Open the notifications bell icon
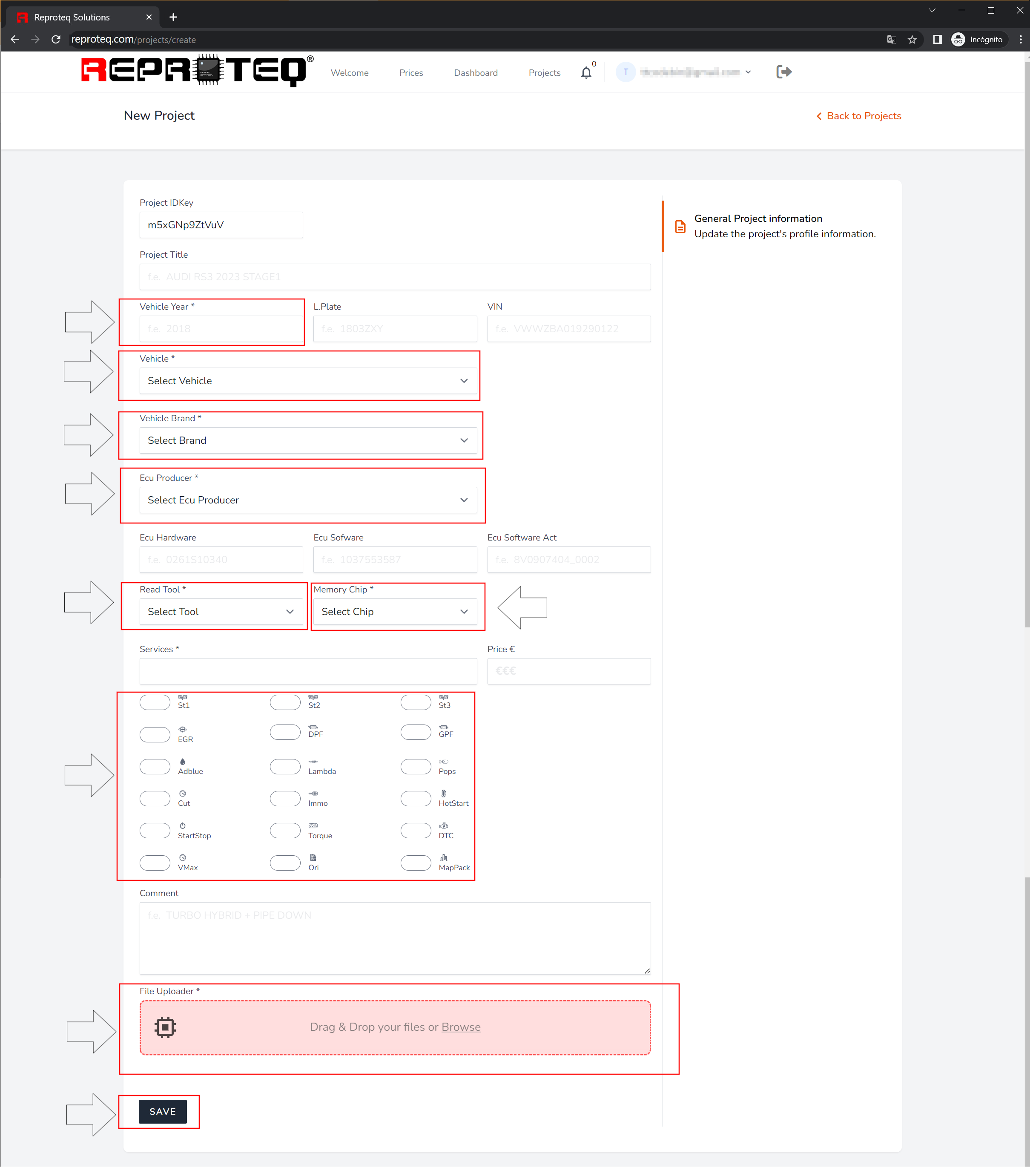Image resolution: width=1030 pixels, height=1176 pixels. click(586, 72)
